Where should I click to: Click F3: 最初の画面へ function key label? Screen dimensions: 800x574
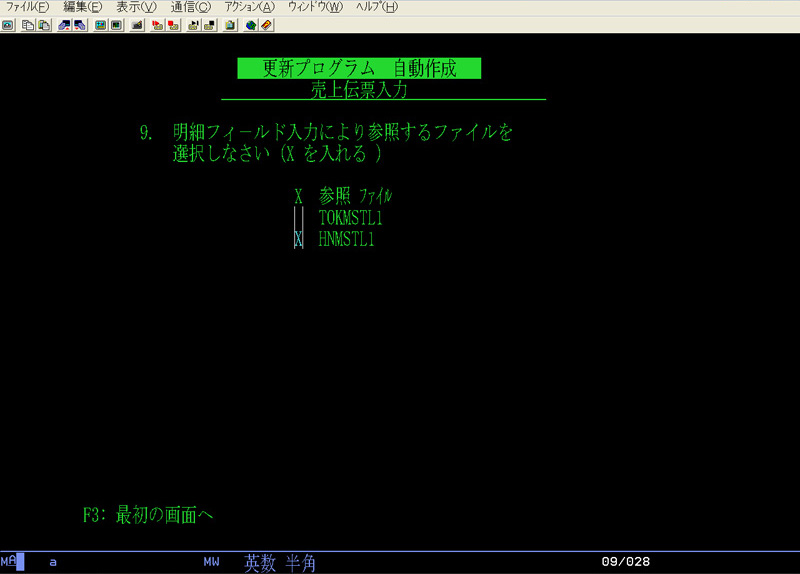148,515
